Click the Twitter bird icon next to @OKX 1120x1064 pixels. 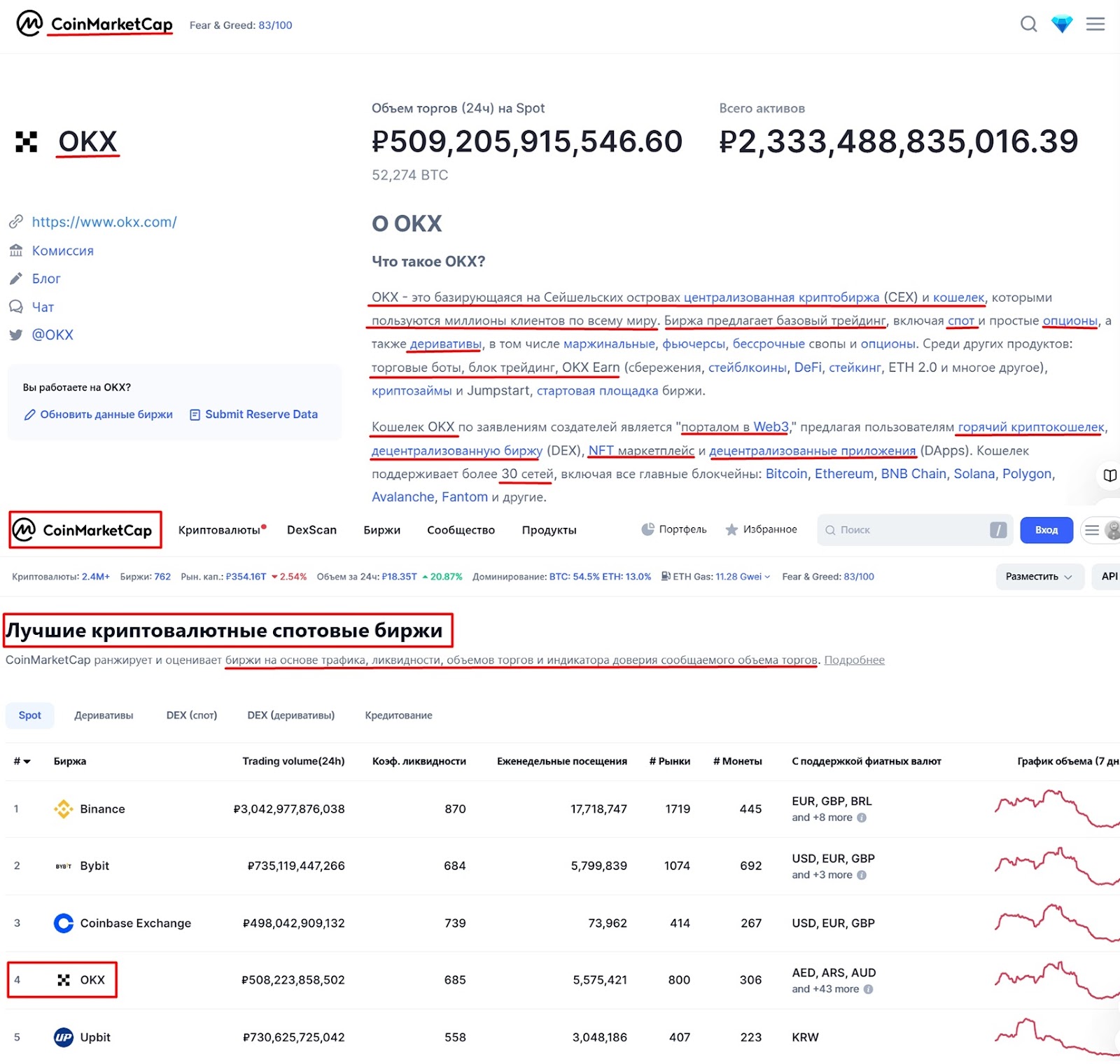pos(16,335)
